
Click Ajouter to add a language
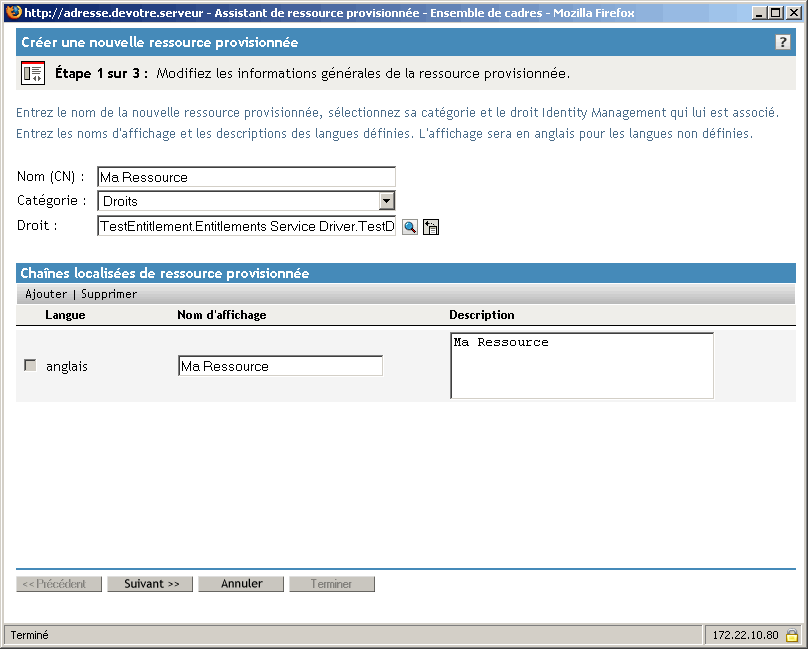click(x=46, y=294)
